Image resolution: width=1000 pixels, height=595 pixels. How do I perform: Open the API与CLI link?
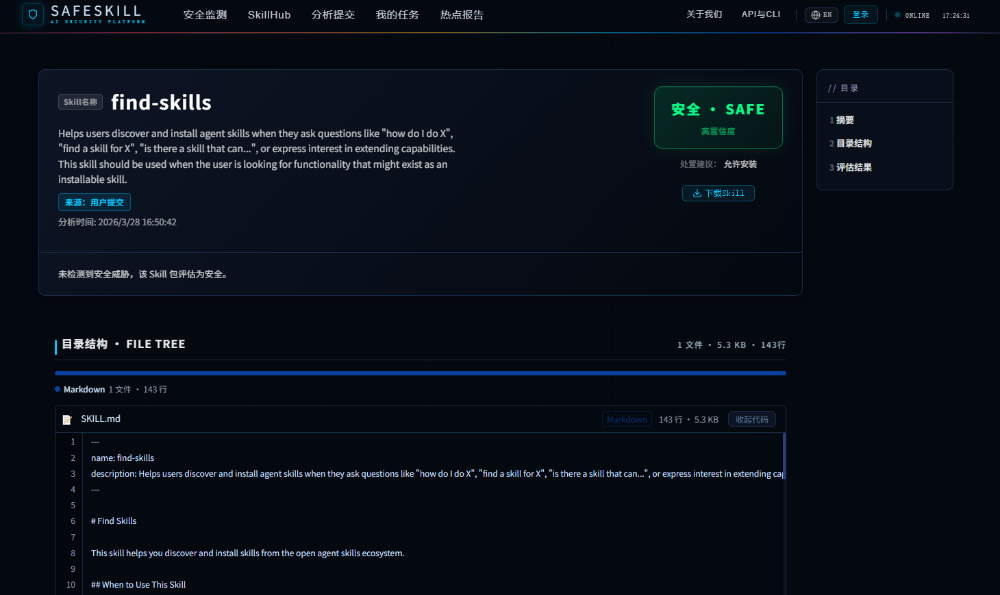[761, 15]
